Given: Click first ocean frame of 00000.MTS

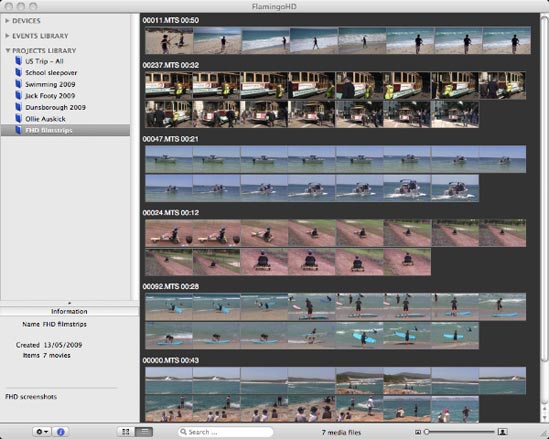Looking at the screenshot, I should tap(169, 381).
